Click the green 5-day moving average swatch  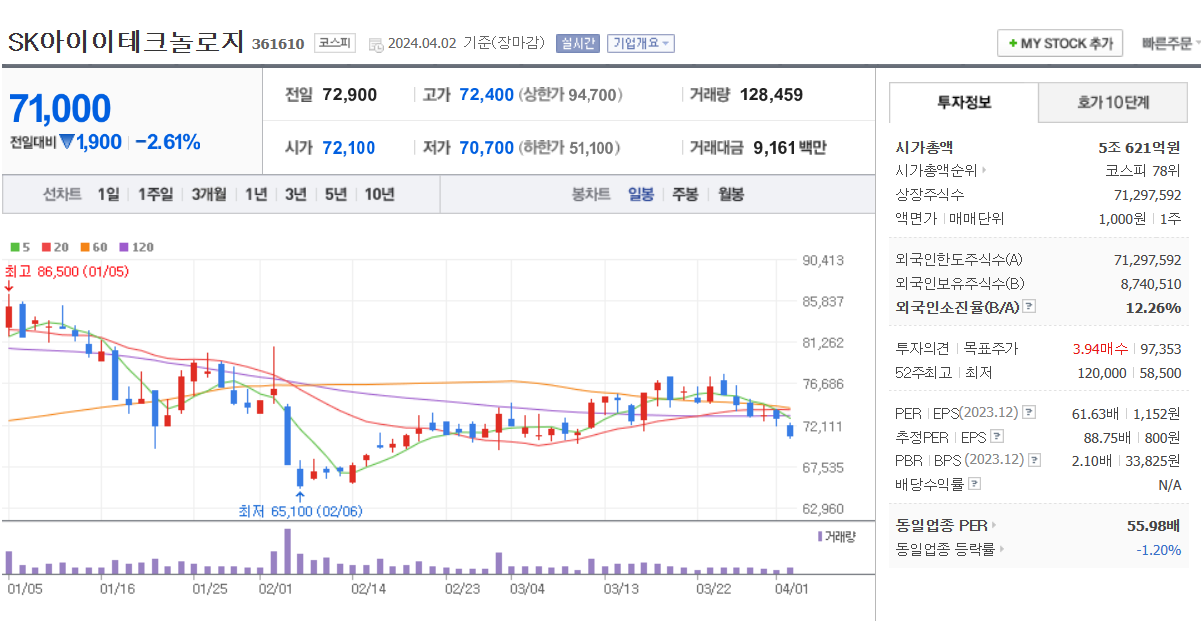[15, 247]
